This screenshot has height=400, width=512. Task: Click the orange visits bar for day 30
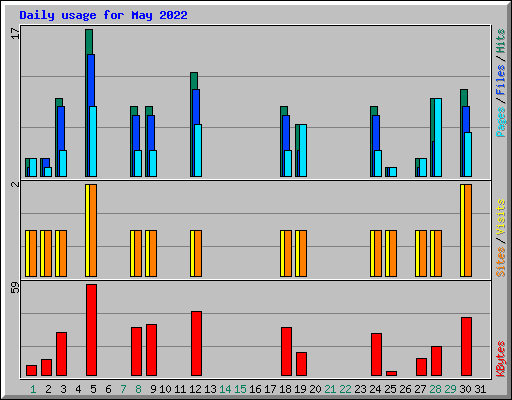468,230
